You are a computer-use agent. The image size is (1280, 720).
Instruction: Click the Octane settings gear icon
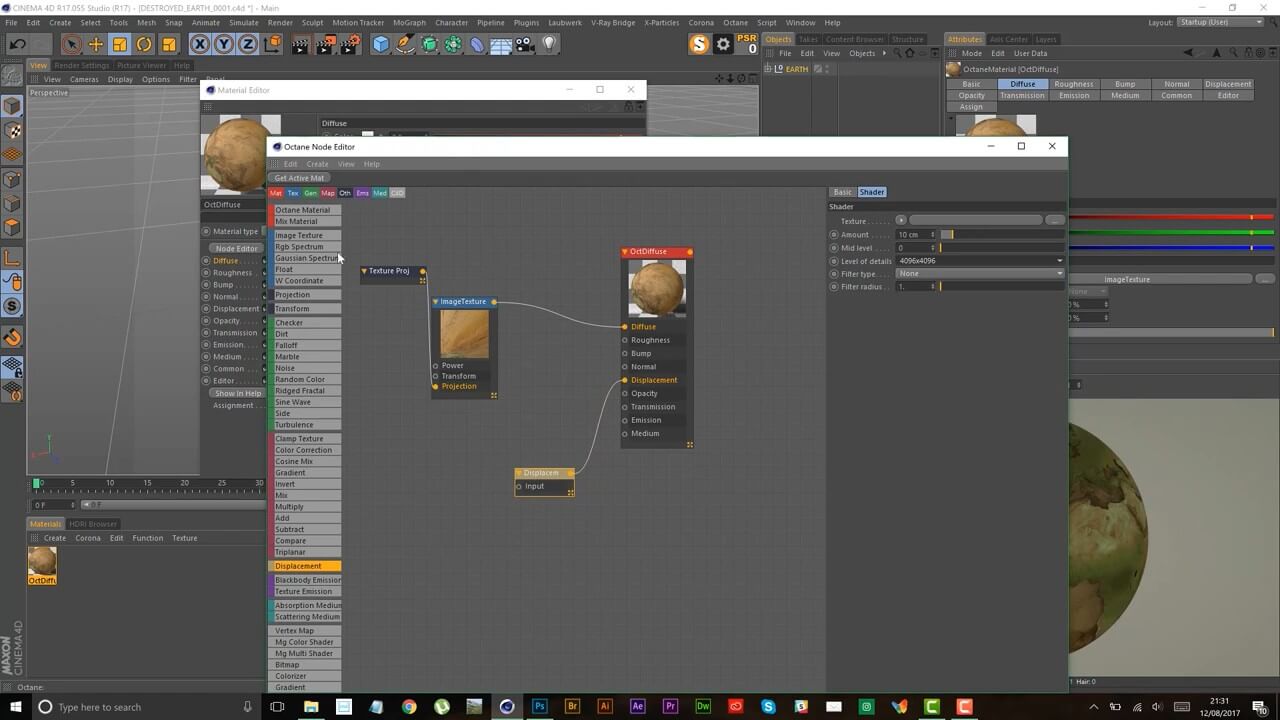click(x=723, y=44)
